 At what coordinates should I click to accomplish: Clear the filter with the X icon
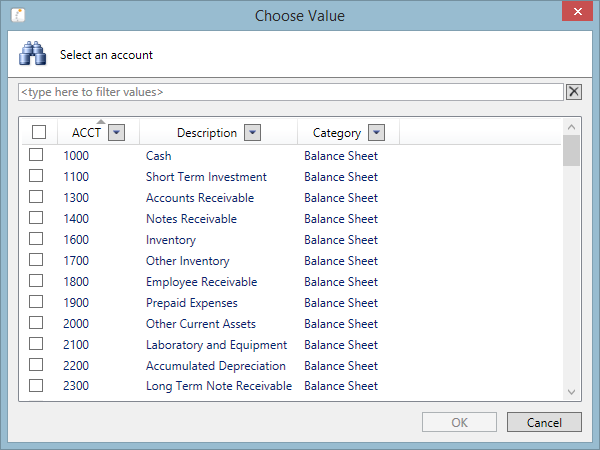(574, 92)
